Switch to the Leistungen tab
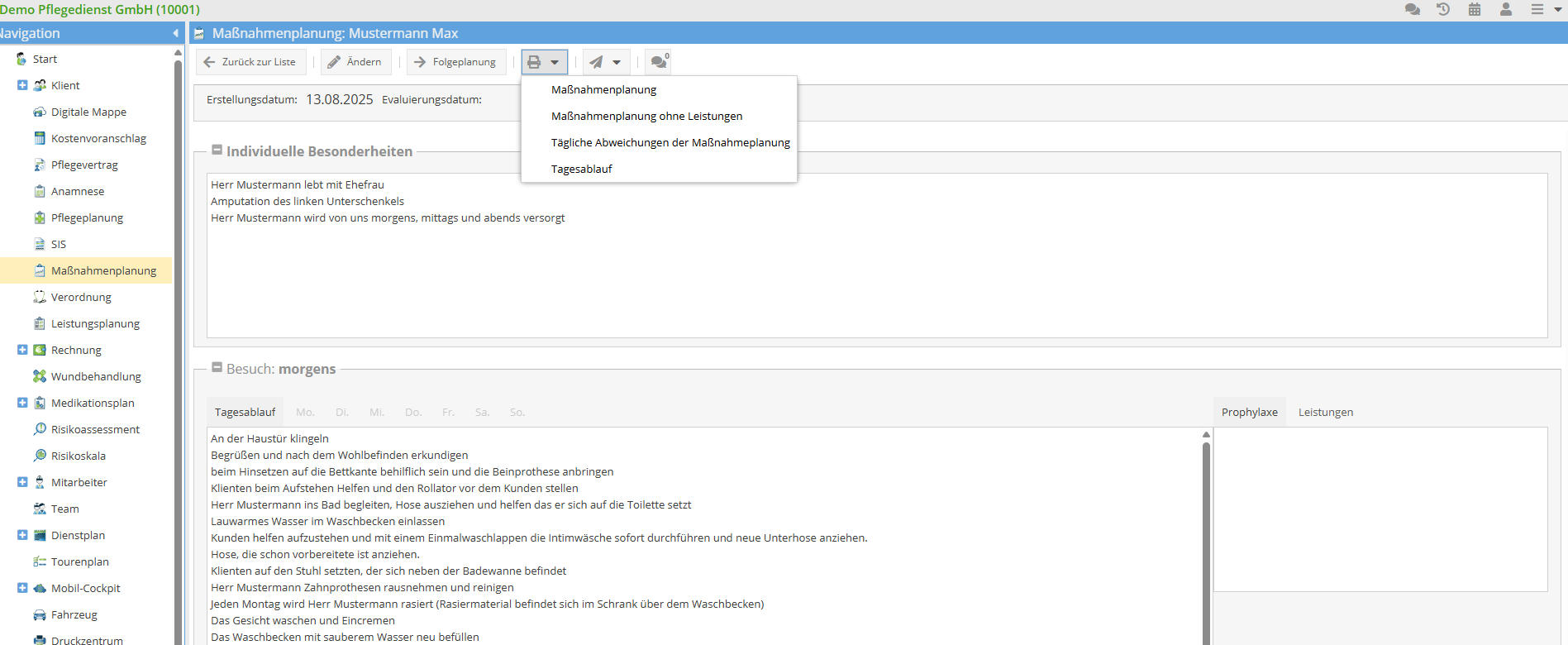The image size is (1568, 645). (x=1325, y=412)
